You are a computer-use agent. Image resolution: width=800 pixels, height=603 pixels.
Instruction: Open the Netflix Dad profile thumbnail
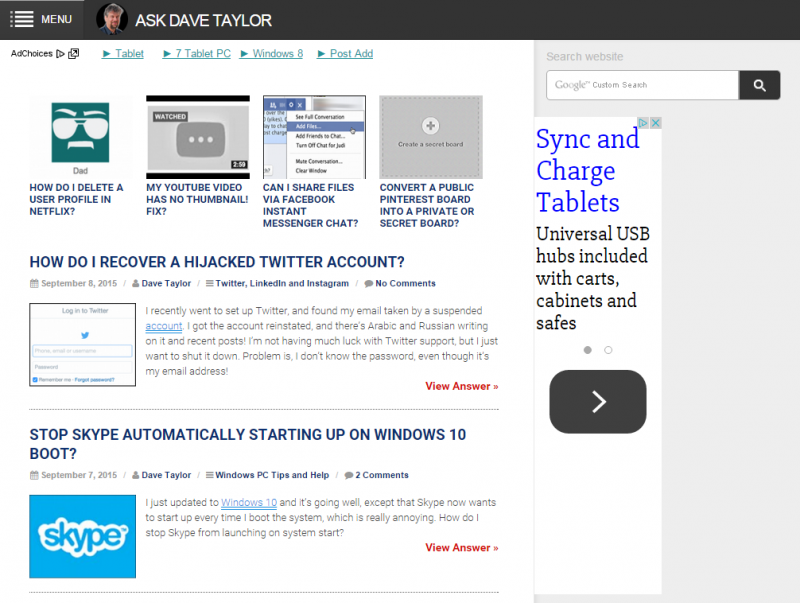coord(80,137)
